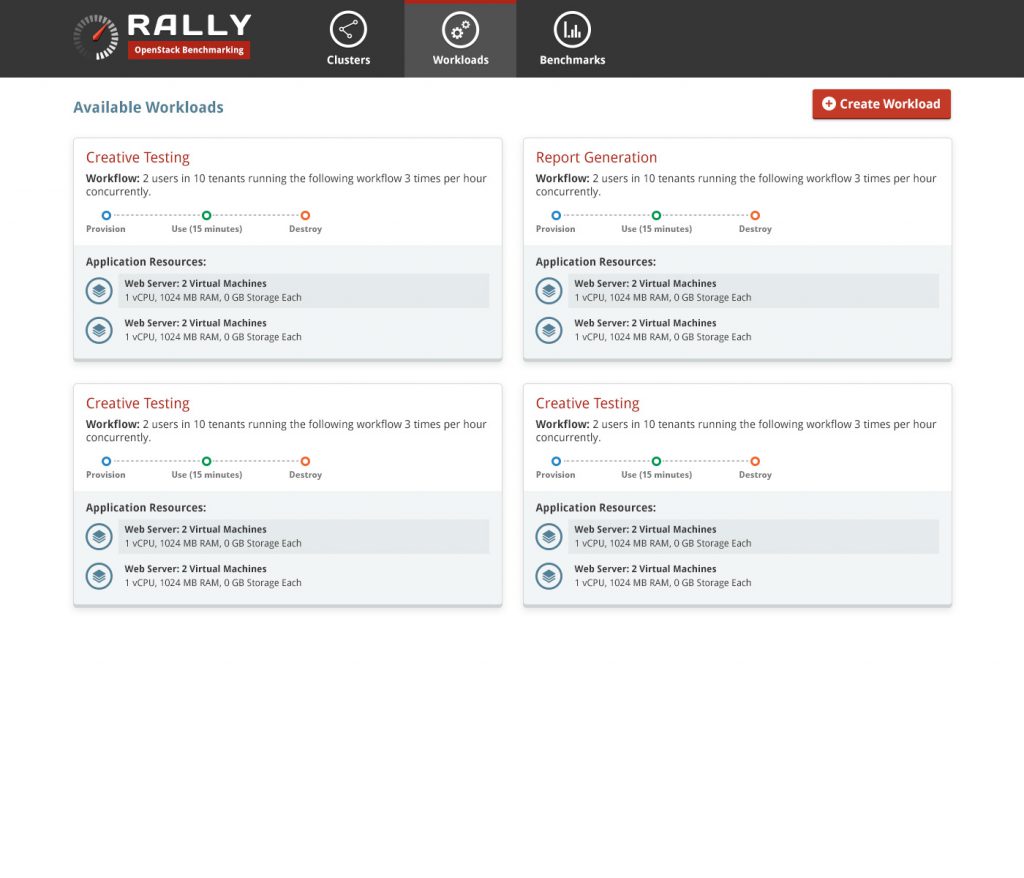The width and height of the screenshot is (1024, 878).
Task: Click the Provision label under Report Generation
Action: pyautogui.click(x=555, y=229)
